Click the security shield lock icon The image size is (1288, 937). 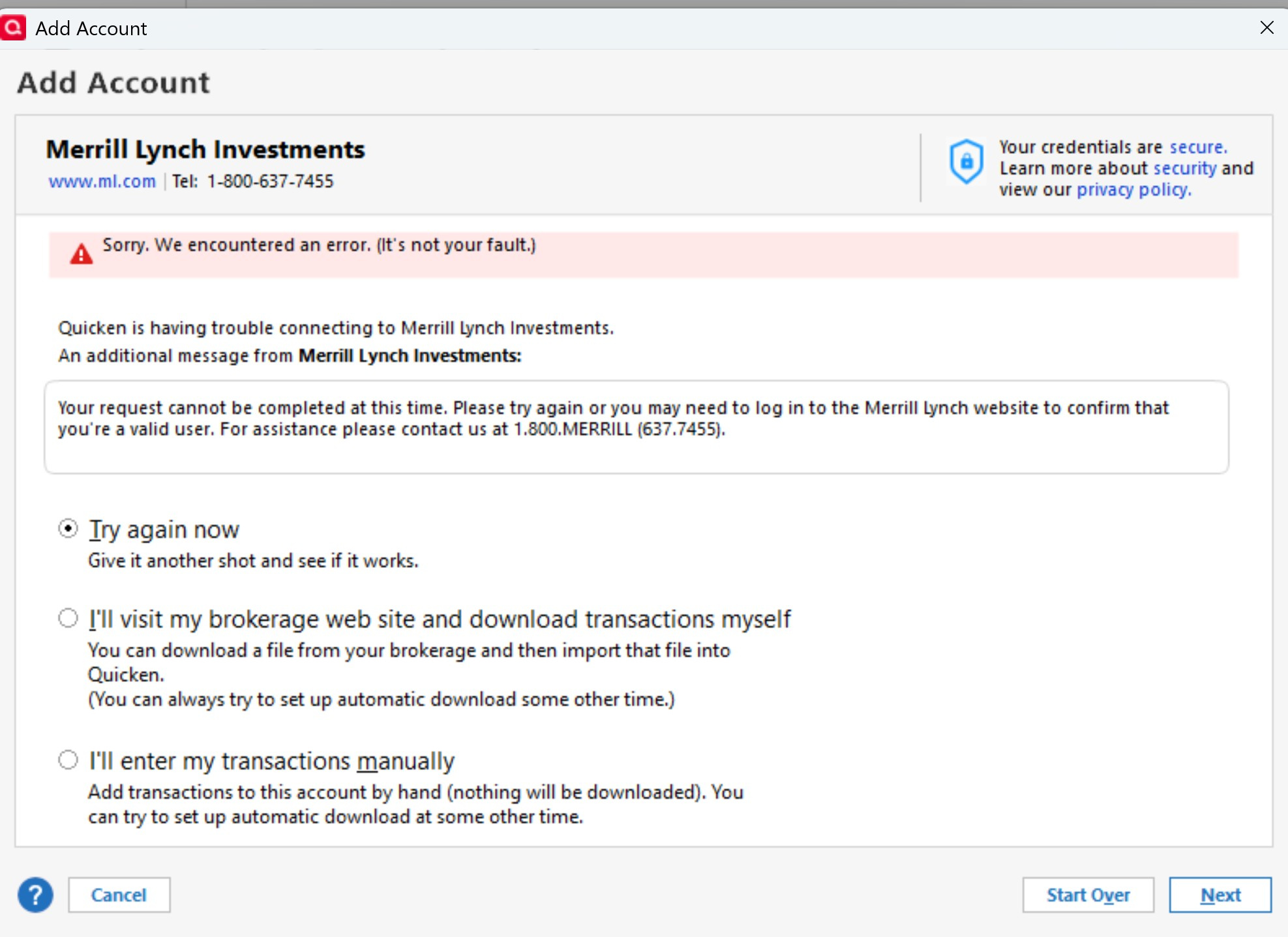tap(966, 161)
